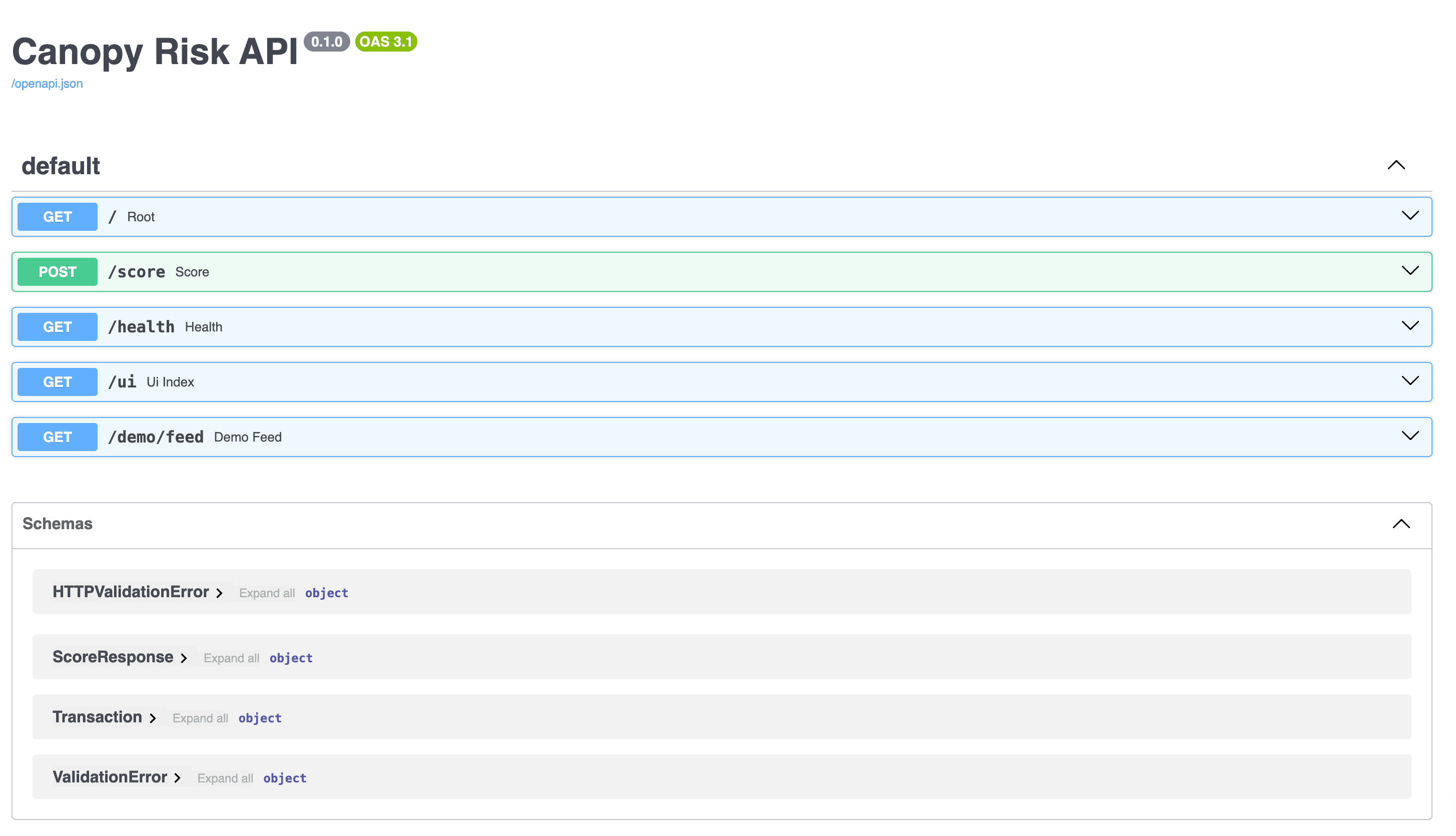Click the /demo/feed path text
1456x836 pixels.
[x=156, y=438]
